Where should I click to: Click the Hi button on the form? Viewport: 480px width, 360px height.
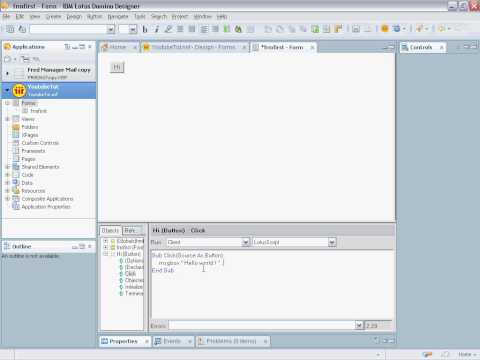pos(117,67)
